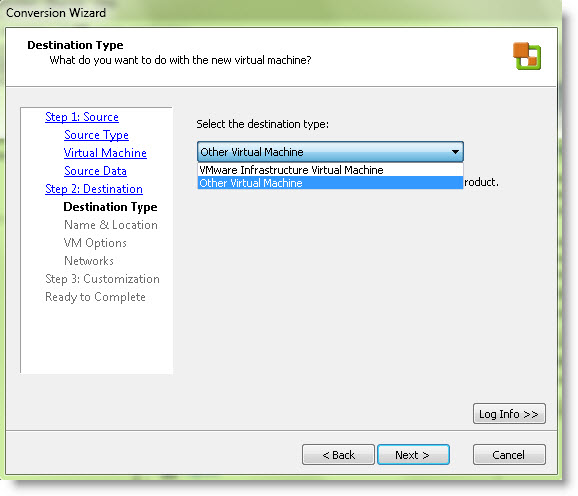578x496 pixels.
Task: Open the destination type dropdown arrow
Action: [x=455, y=152]
